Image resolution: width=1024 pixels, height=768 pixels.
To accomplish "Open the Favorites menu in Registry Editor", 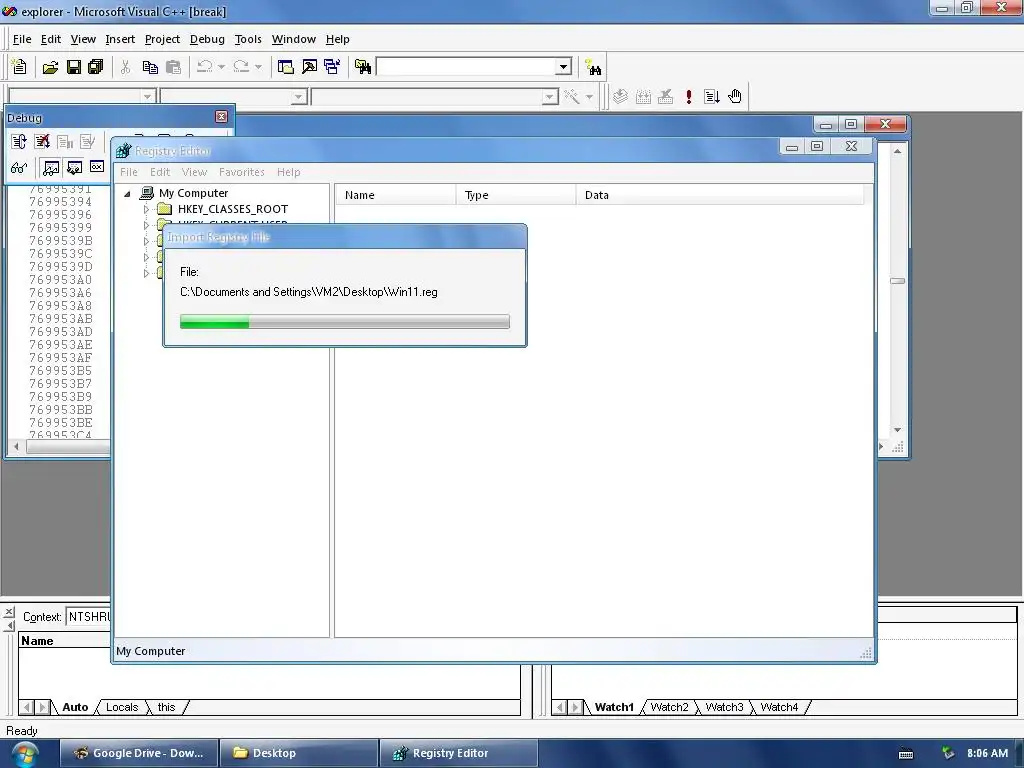I will [x=242, y=172].
